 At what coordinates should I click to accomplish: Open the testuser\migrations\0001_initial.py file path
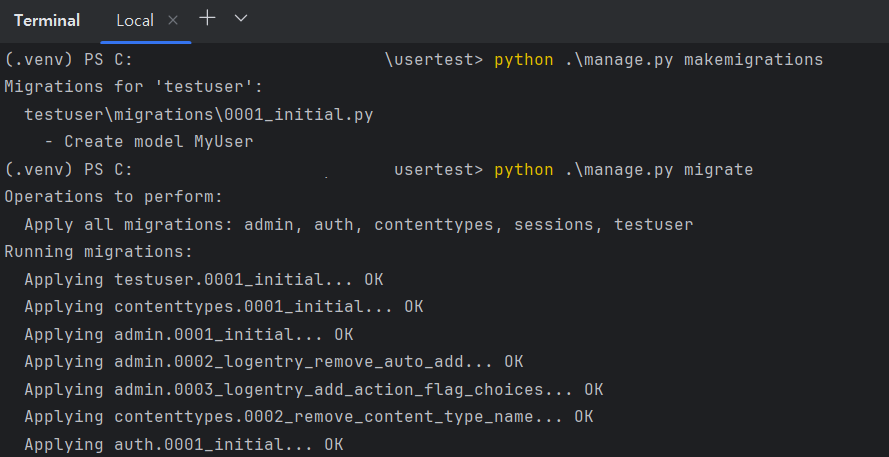(x=198, y=115)
